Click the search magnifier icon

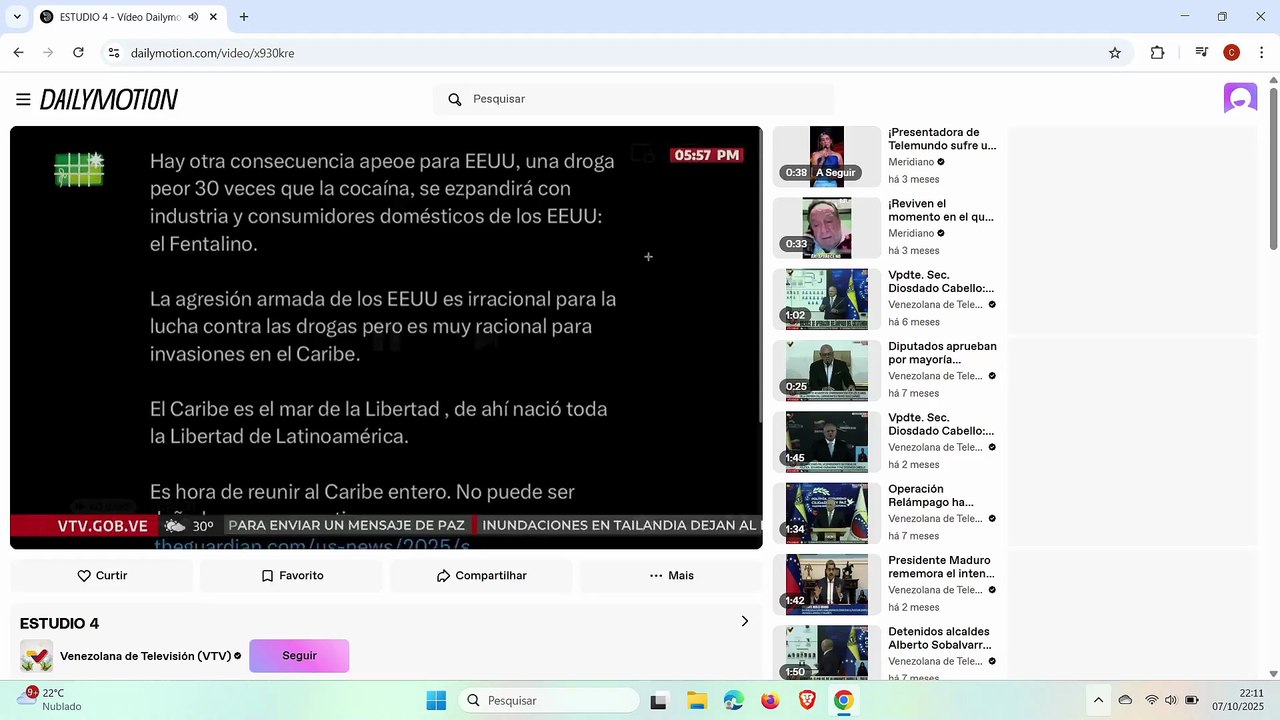pyautogui.click(x=455, y=99)
